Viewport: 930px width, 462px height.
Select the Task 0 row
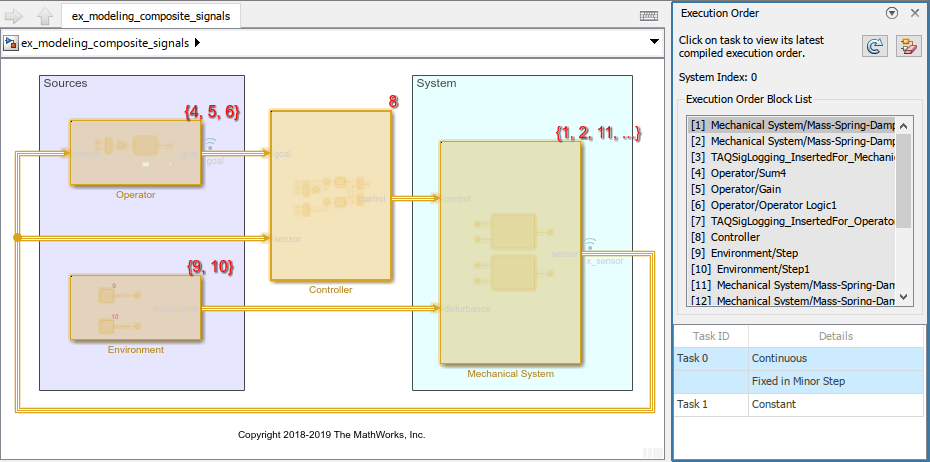click(798, 358)
